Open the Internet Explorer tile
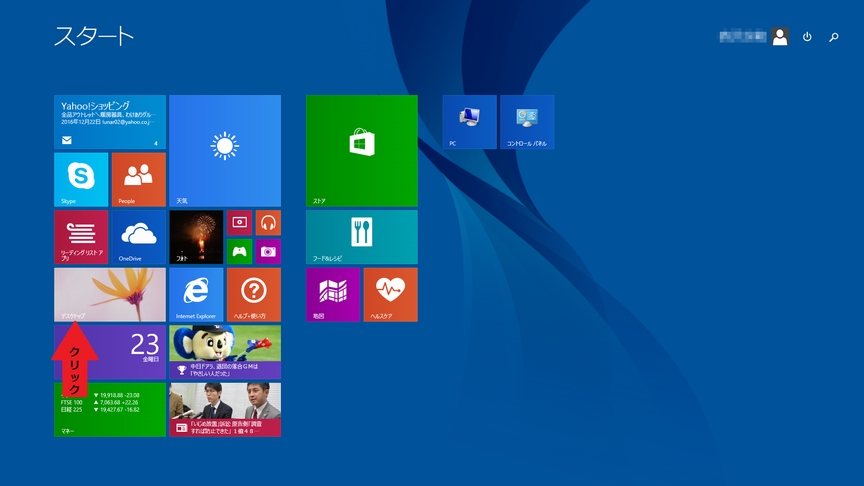 [x=196, y=294]
